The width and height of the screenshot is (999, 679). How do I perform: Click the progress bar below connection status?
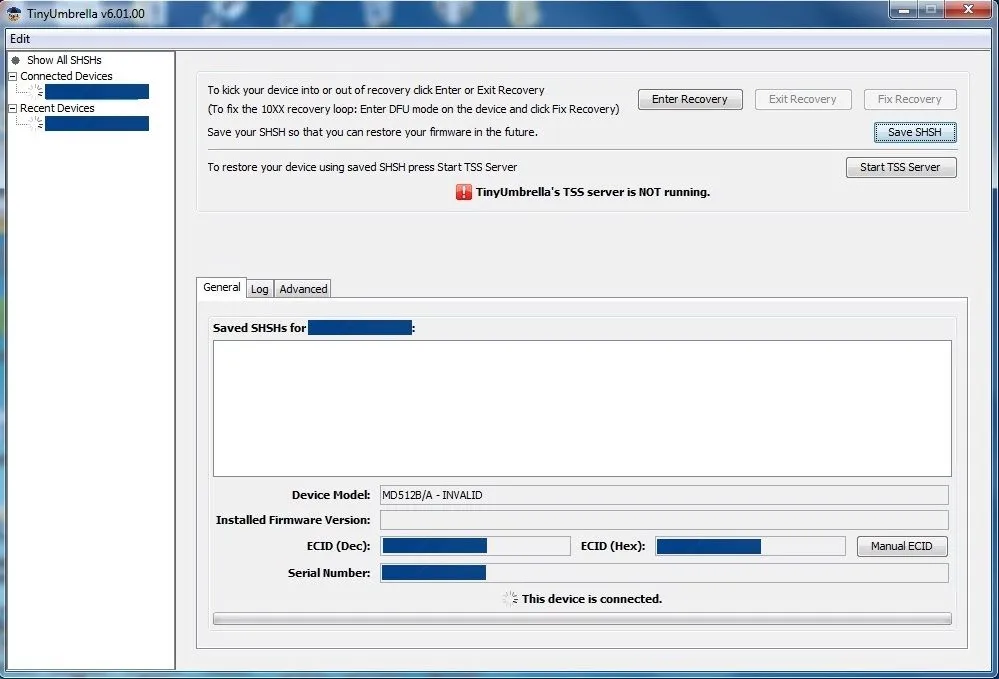pyautogui.click(x=582, y=619)
